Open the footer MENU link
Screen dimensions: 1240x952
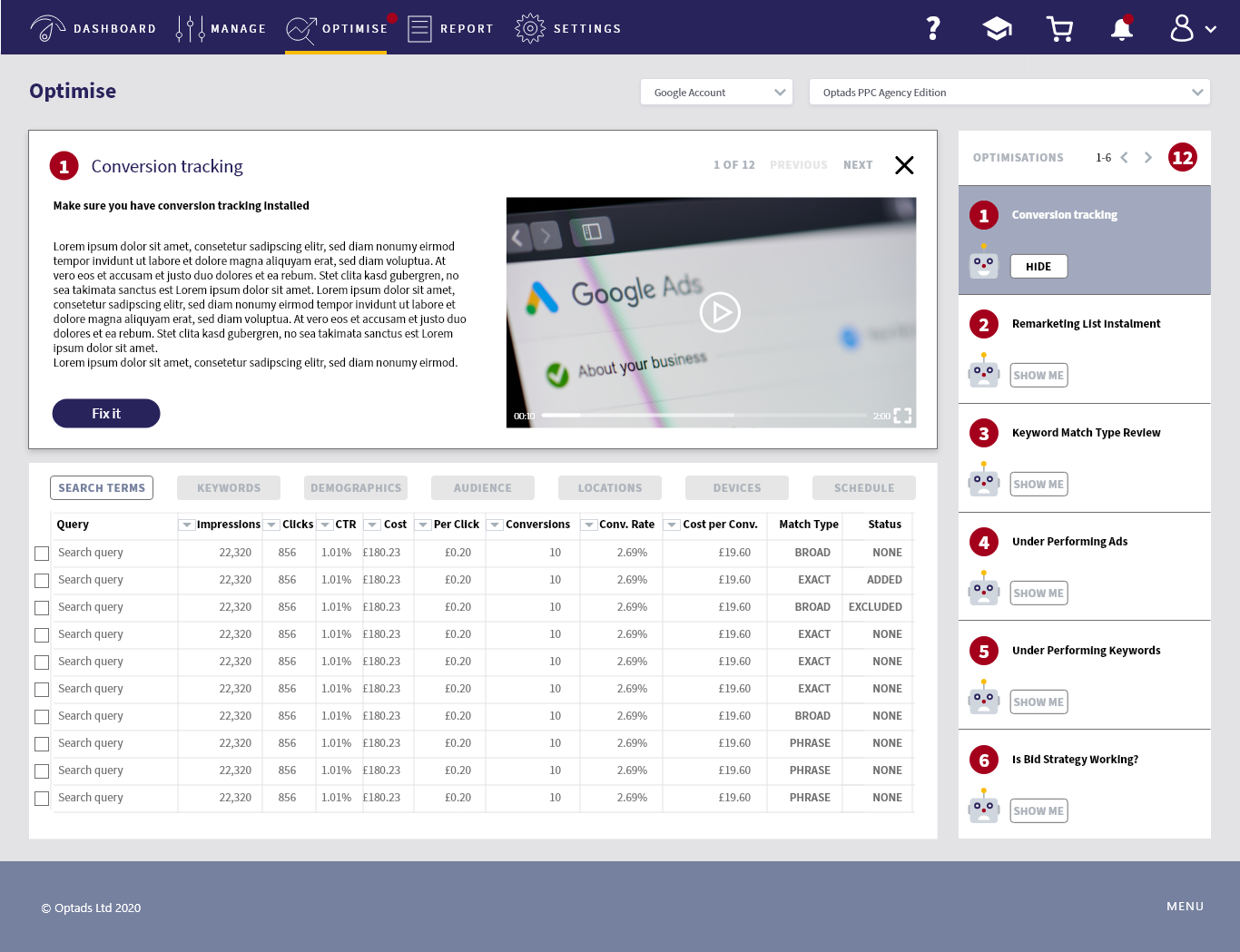pyautogui.click(x=1185, y=907)
